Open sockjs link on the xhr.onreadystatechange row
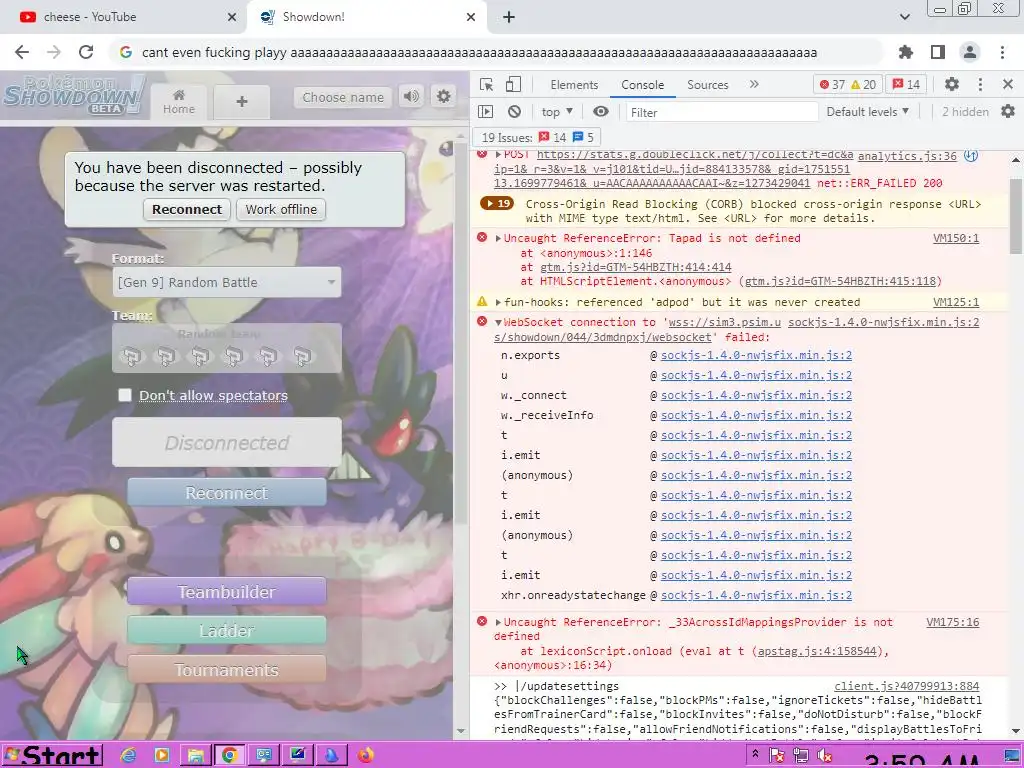Image resolution: width=1024 pixels, height=768 pixels. [x=756, y=596]
